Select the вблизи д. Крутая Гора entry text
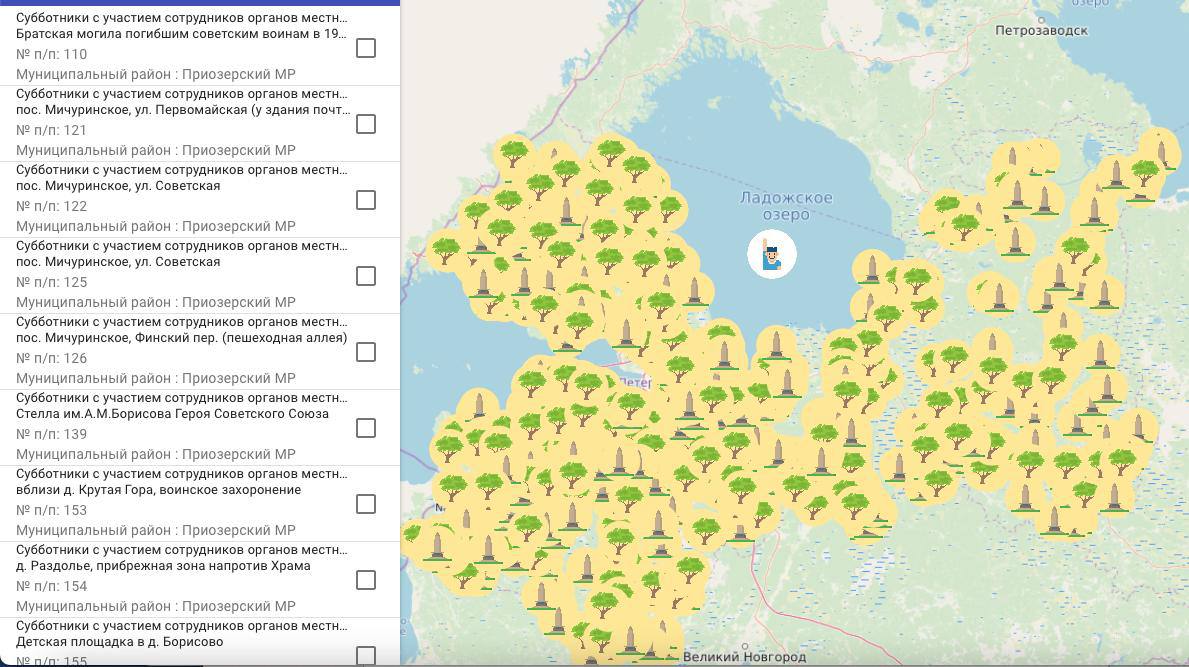Image resolution: width=1189 pixels, height=667 pixels. pos(158,490)
